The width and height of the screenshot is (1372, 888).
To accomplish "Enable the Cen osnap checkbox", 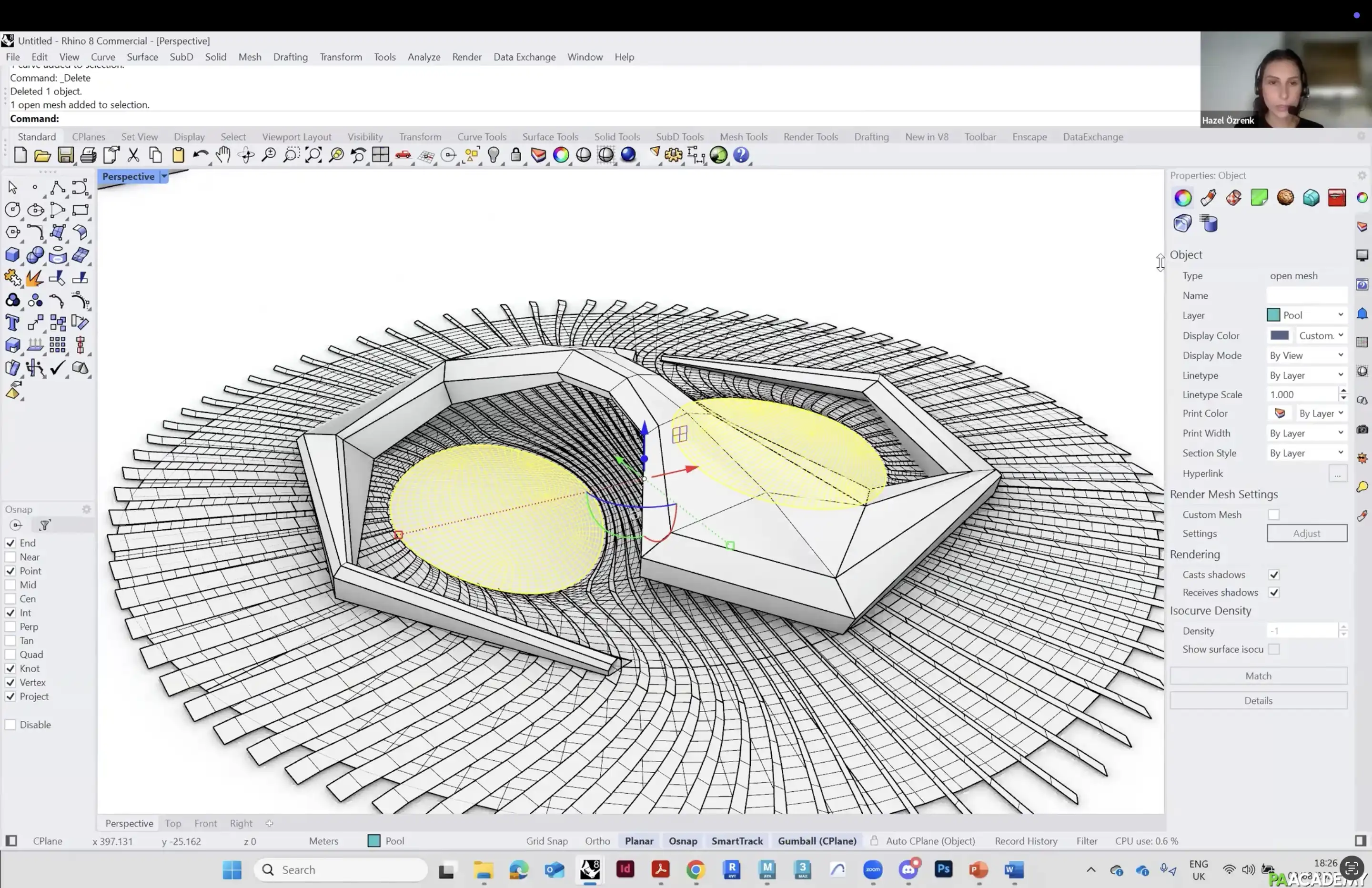I will [x=10, y=599].
